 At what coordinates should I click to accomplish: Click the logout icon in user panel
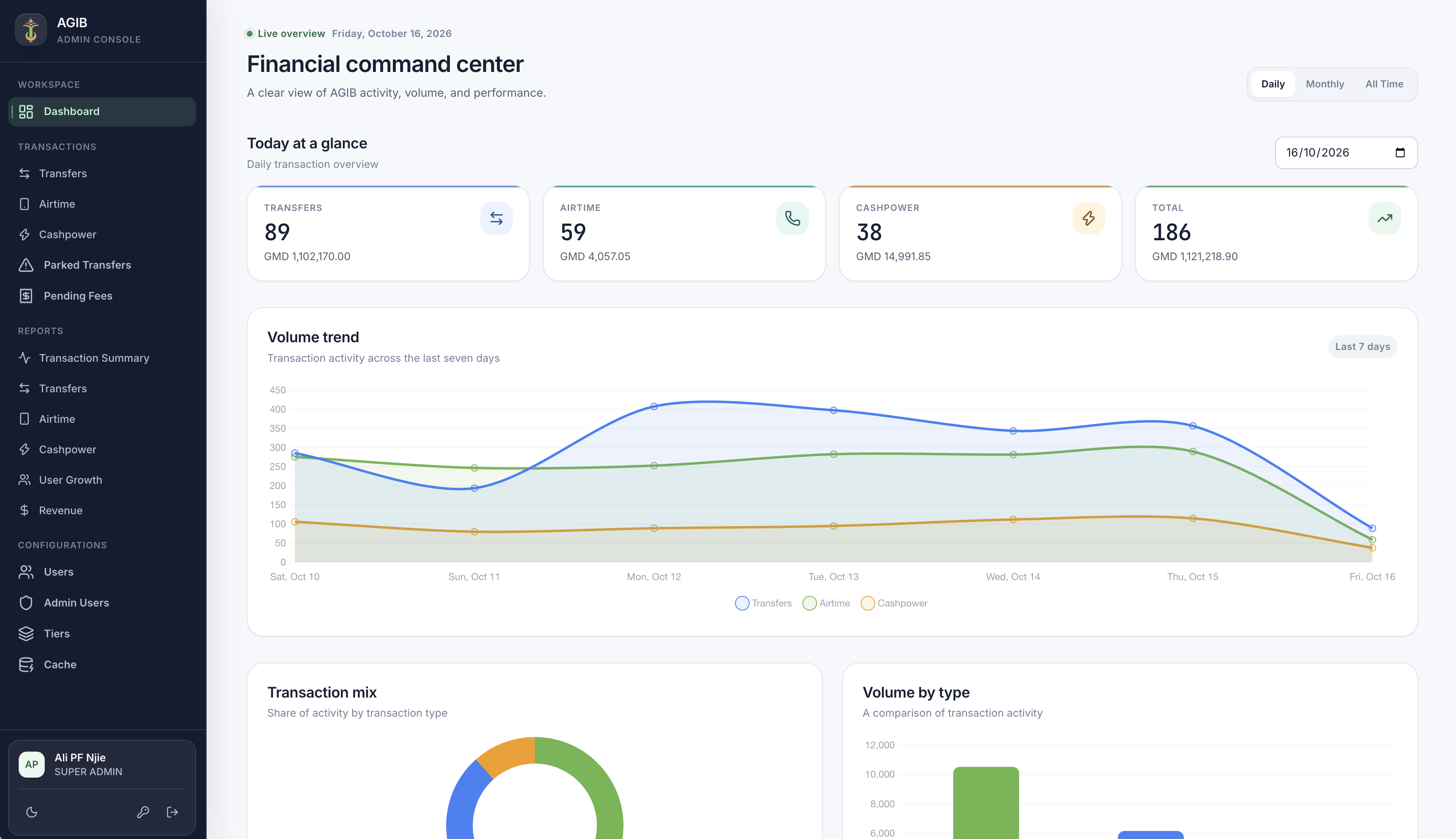[172, 812]
